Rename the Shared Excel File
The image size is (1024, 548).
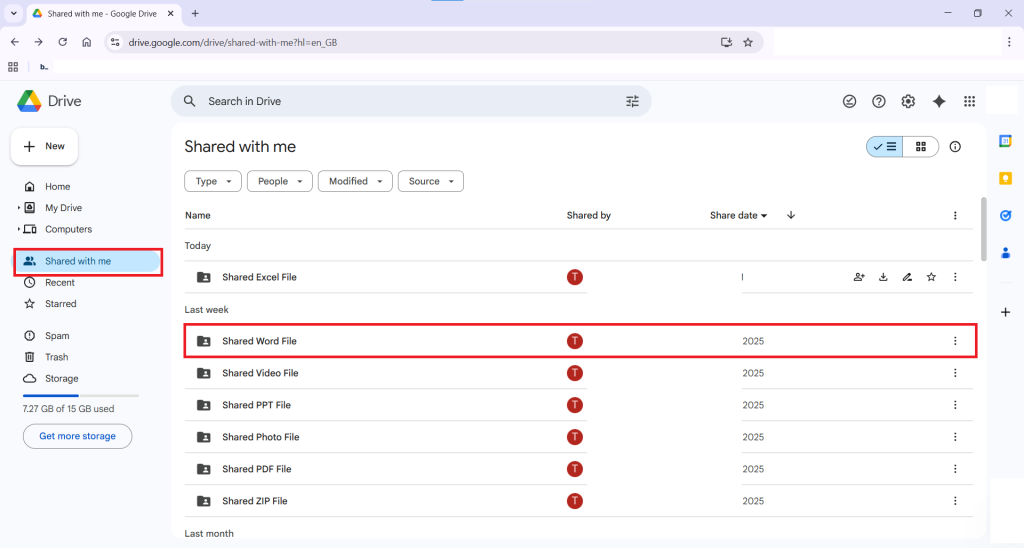point(907,277)
